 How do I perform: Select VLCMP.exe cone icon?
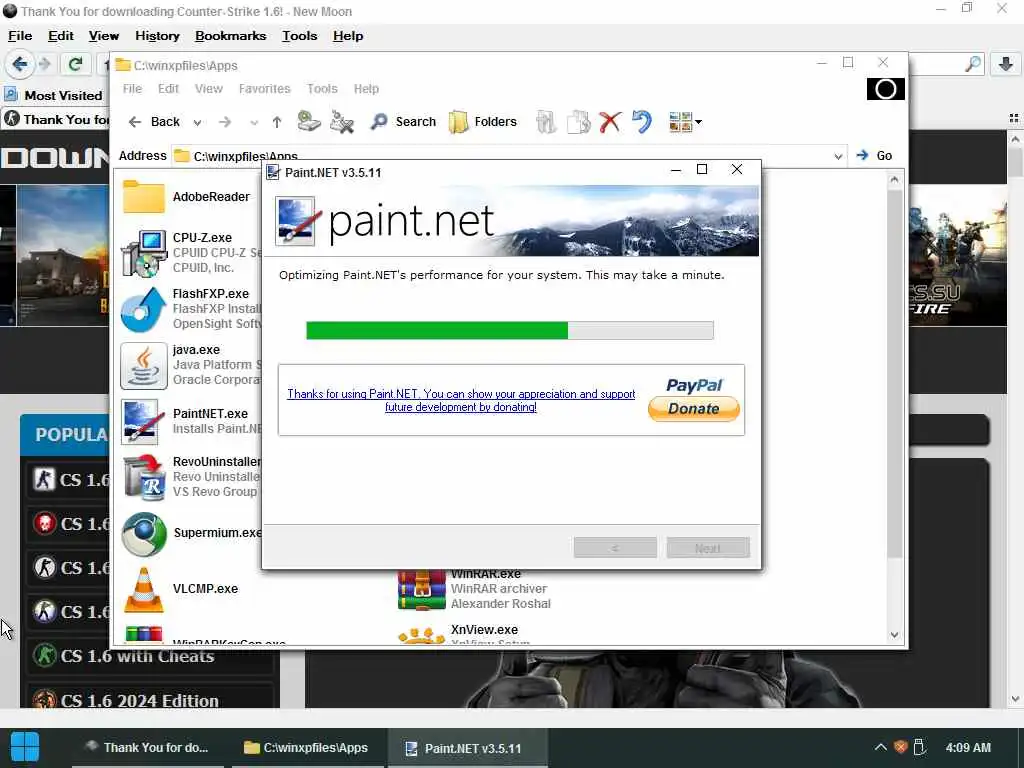pos(144,589)
